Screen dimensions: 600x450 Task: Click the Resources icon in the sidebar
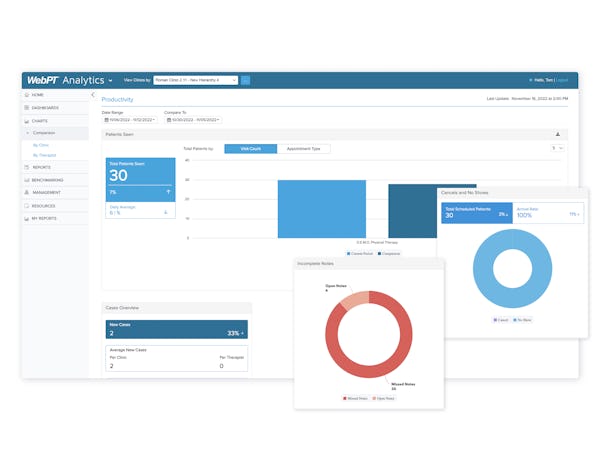click(26, 205)
